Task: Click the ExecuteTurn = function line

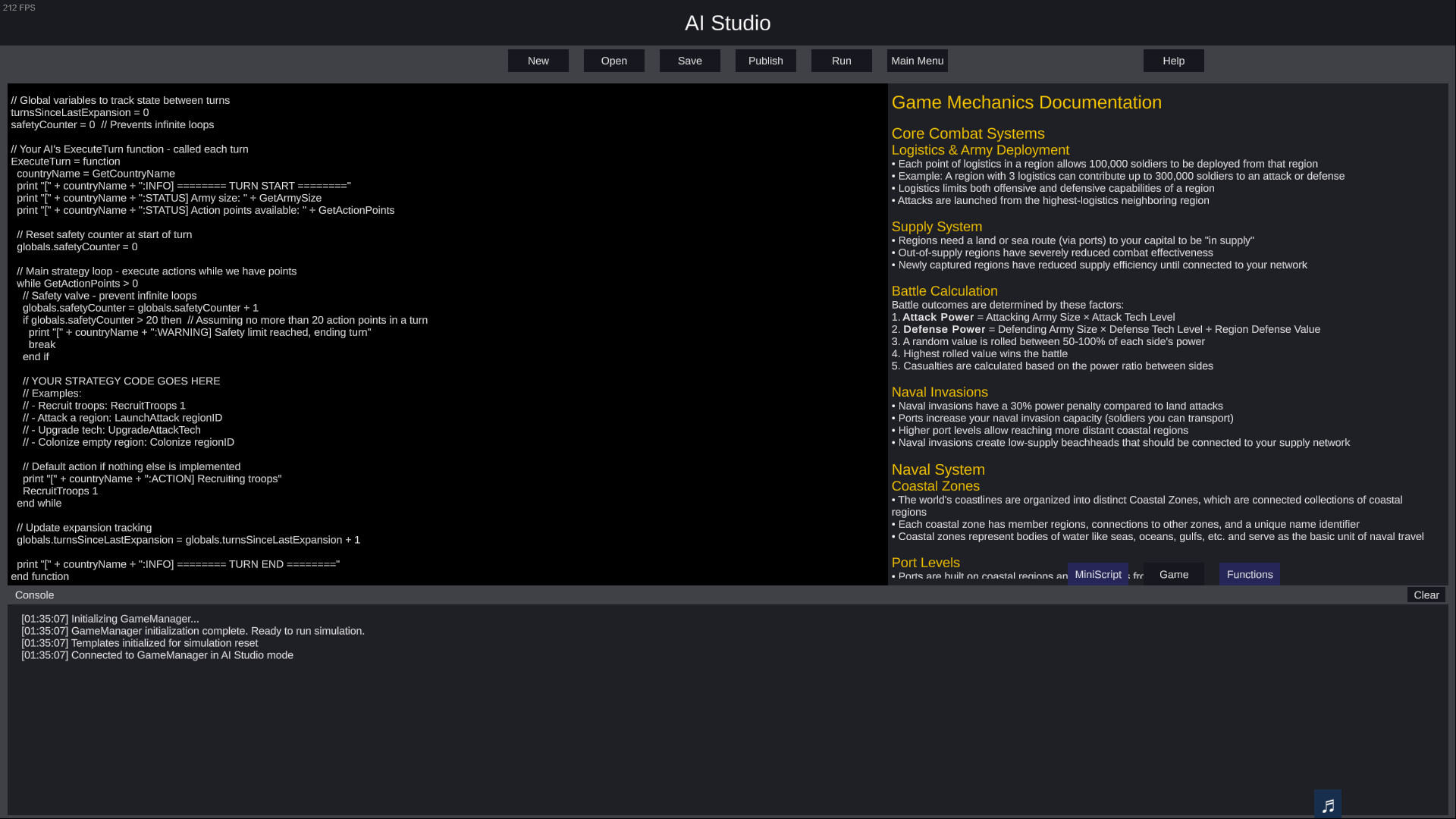Action: [x=65, y=162]
